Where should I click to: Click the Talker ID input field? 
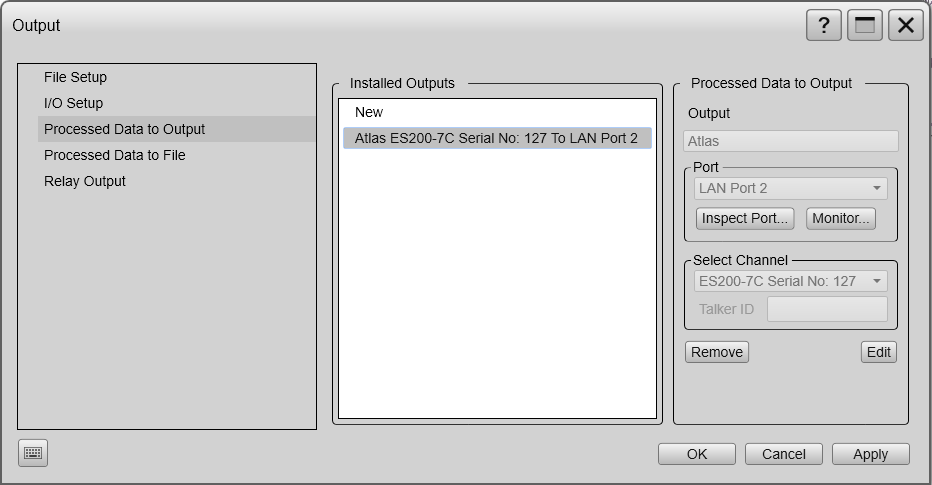pos(827,309)
